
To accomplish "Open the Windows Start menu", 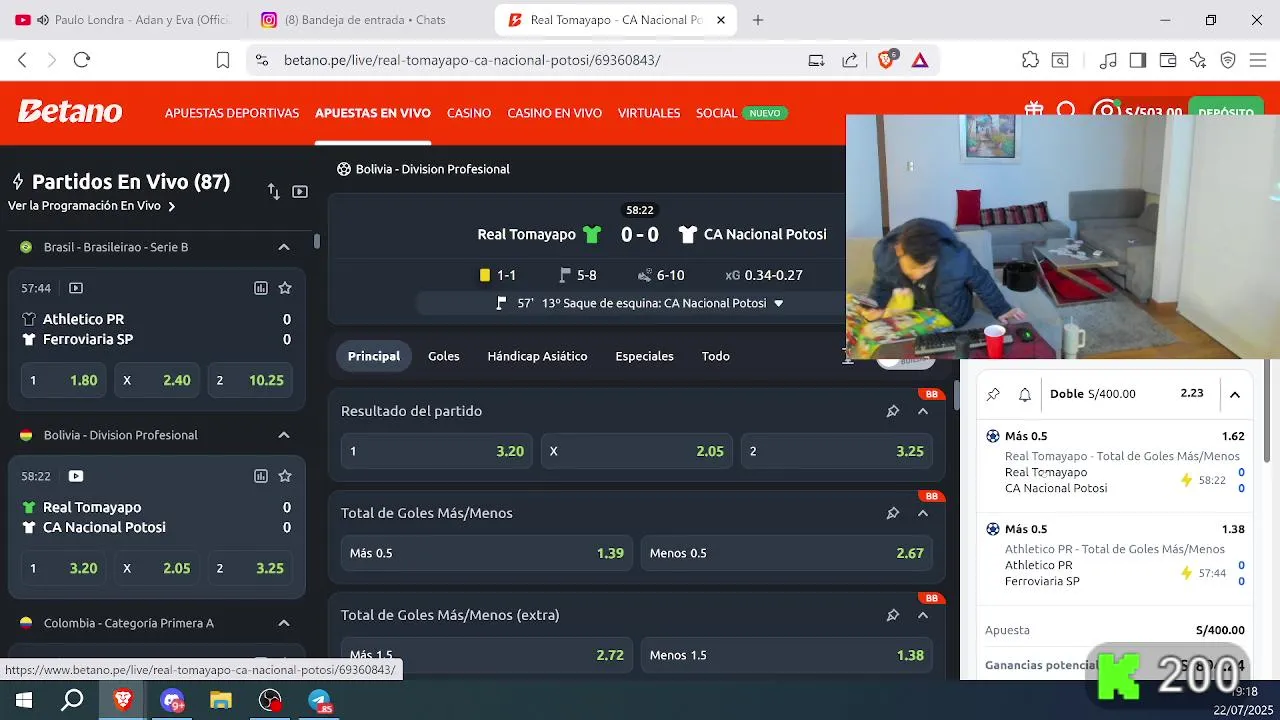I will 24,701.
